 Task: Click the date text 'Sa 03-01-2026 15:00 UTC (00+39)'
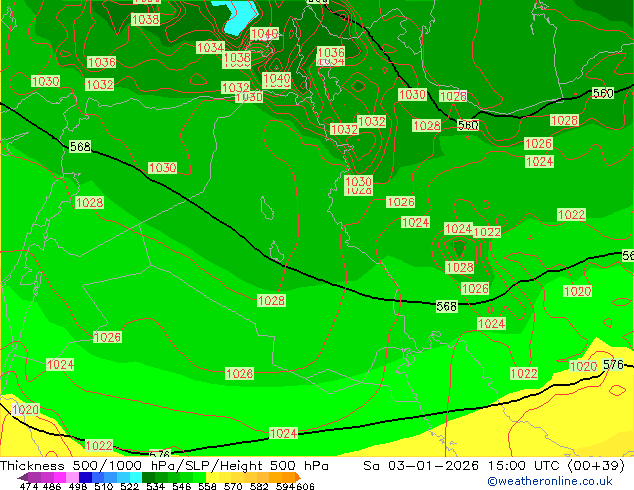(x=494, y=466)
